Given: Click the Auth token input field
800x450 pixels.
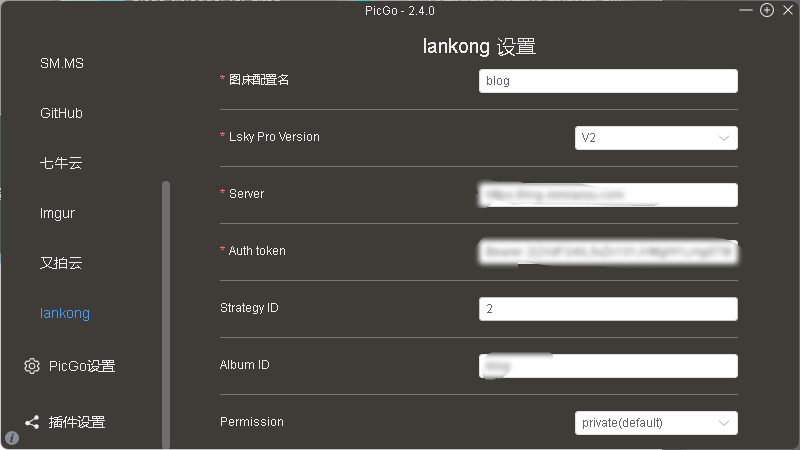Looking at the screenshot, I should click(608, 251).
